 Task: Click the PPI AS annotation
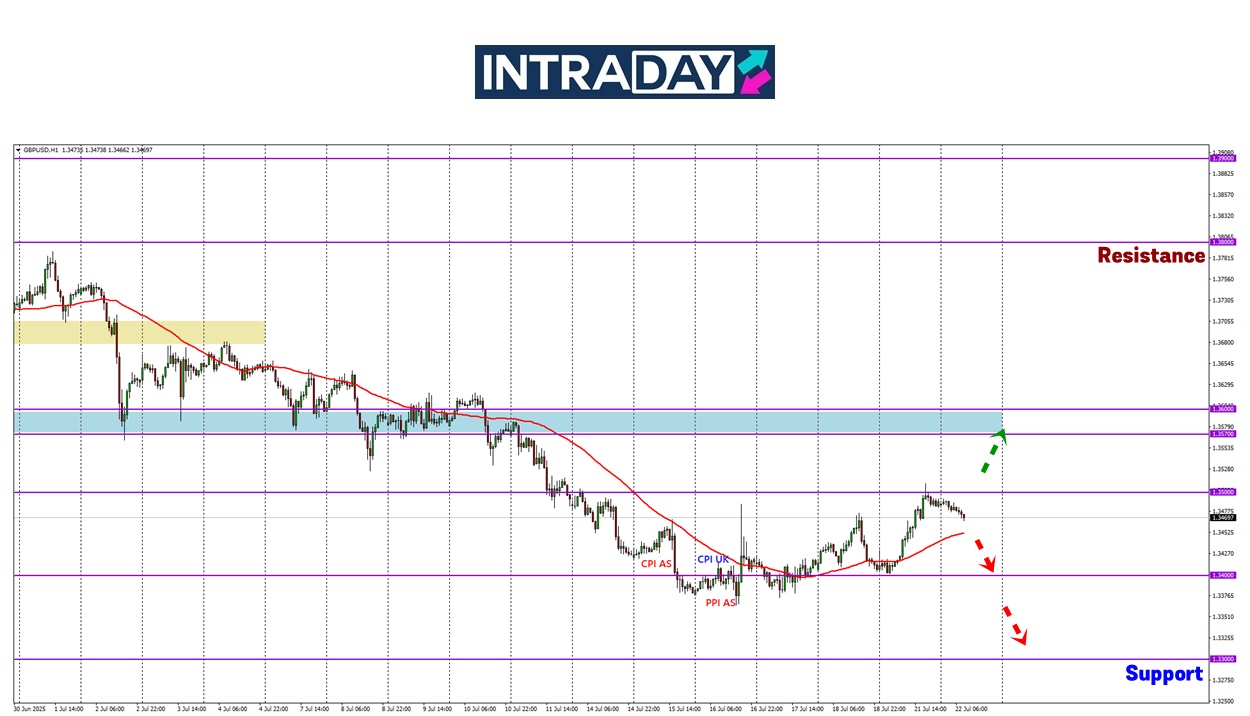tap(720, 603)
